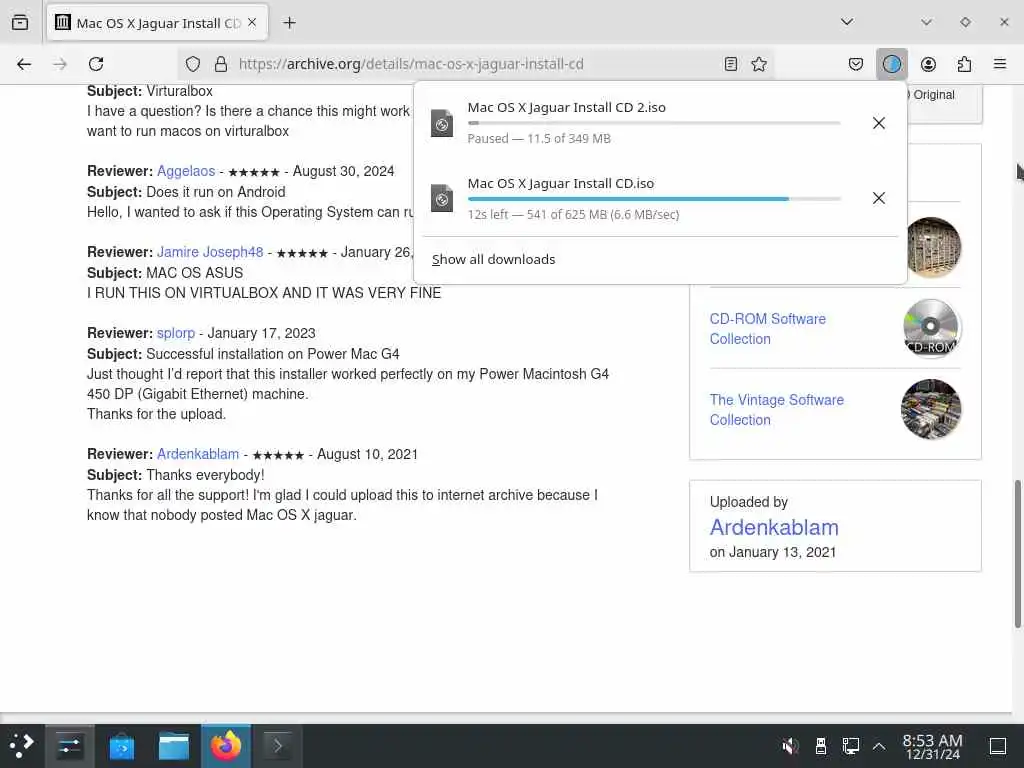Open reviewer splorp profile link
Screen dimensions: 1024x768
coord(176,333)
